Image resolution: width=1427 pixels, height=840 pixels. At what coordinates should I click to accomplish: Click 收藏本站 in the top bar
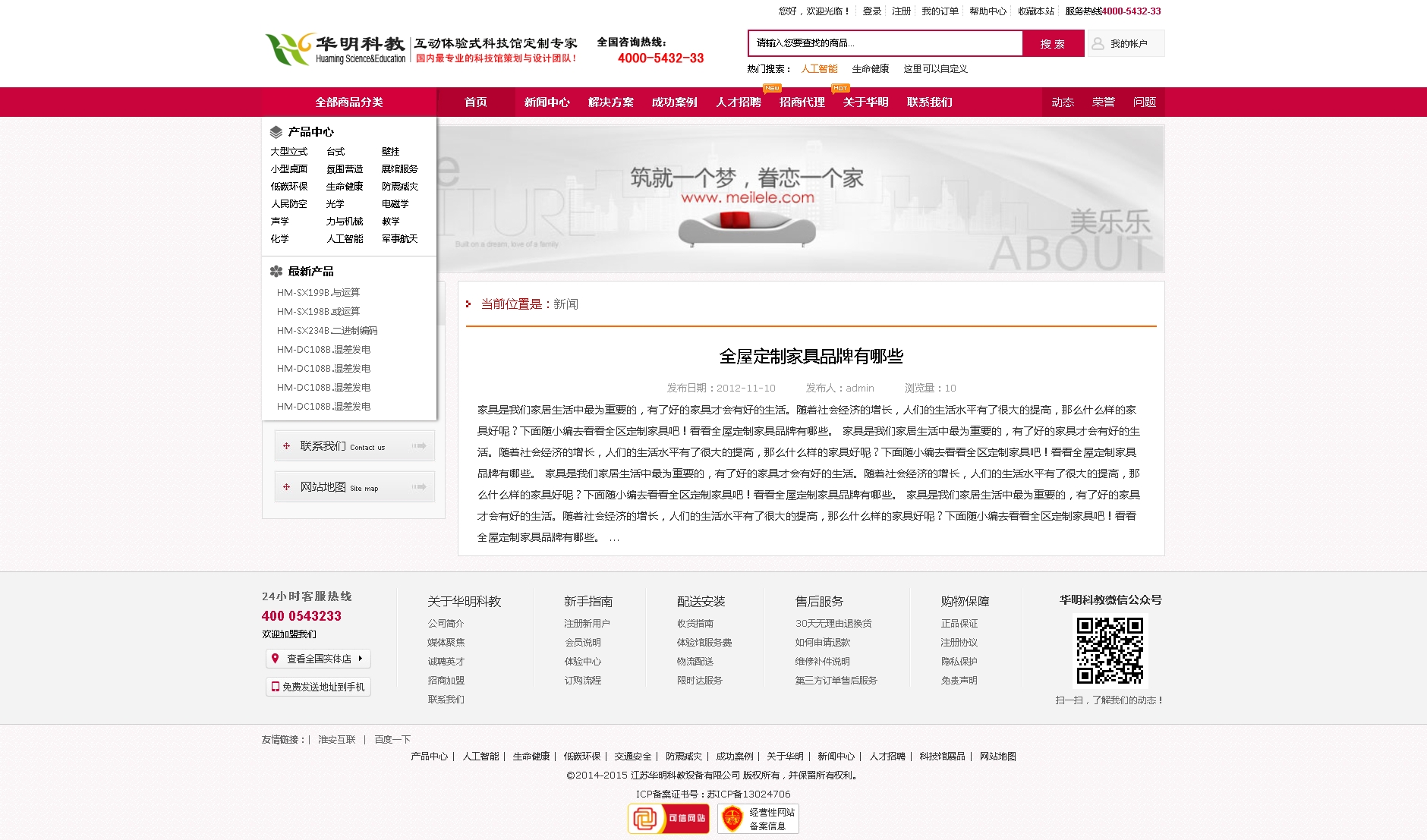[x=1036, y=11]
